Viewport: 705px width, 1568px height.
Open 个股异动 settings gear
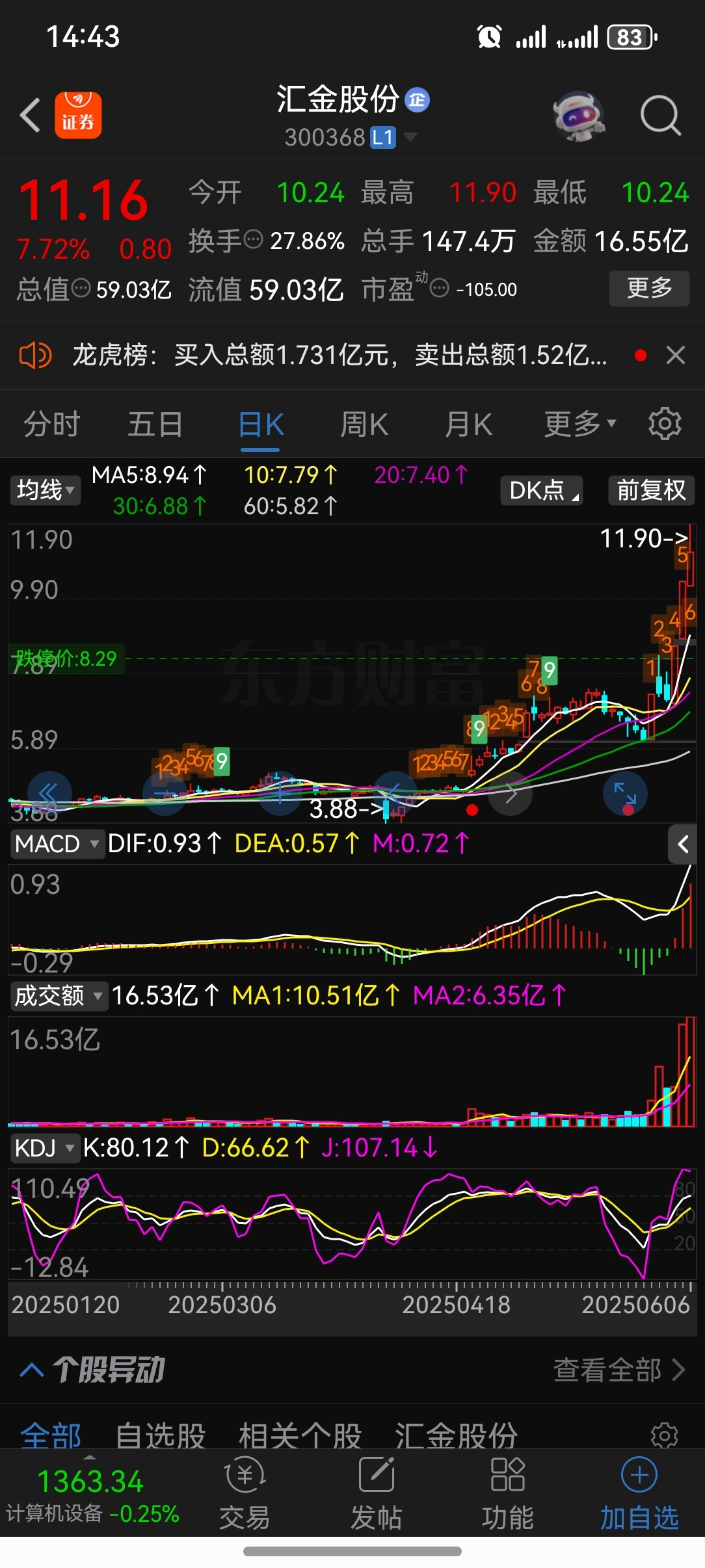(x=664, y=1435)
